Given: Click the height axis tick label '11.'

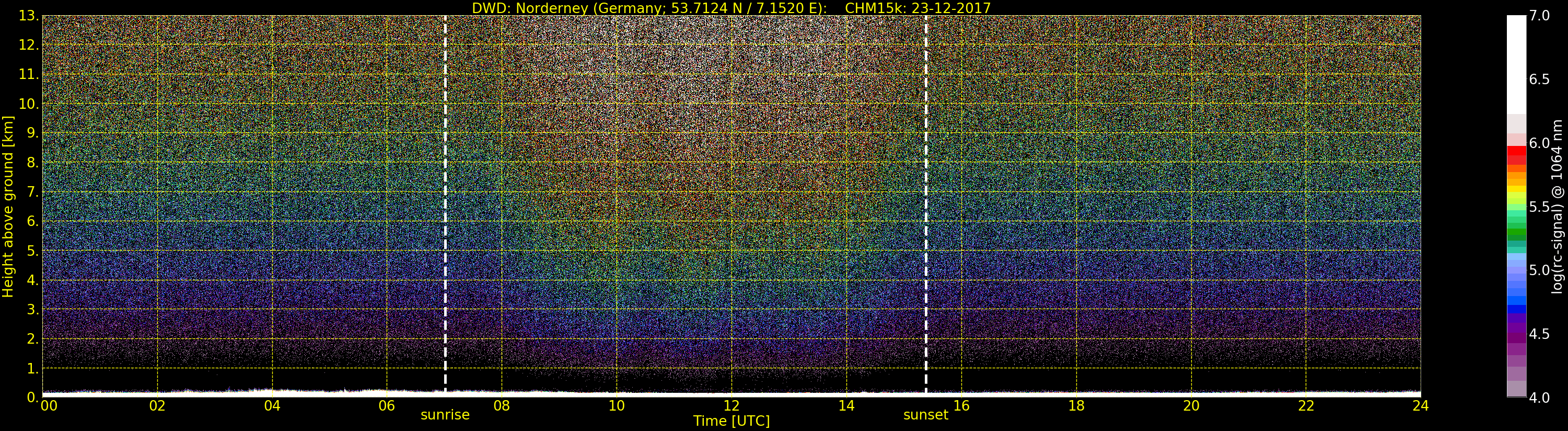Looking at the screenshot, I should [x=29, y=74].
